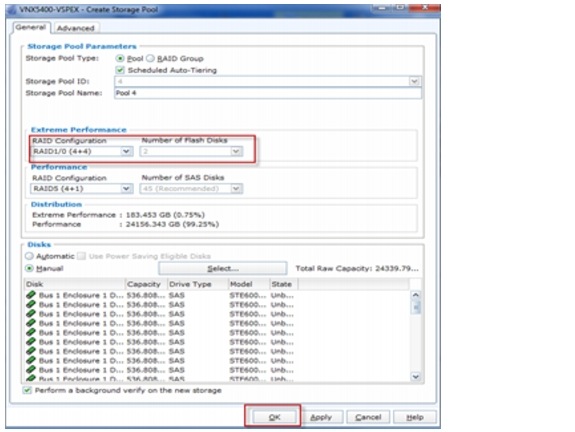Select Manual disk selection radio button
The height and width of the screenshot is (432, 575).
pos(29,268)
